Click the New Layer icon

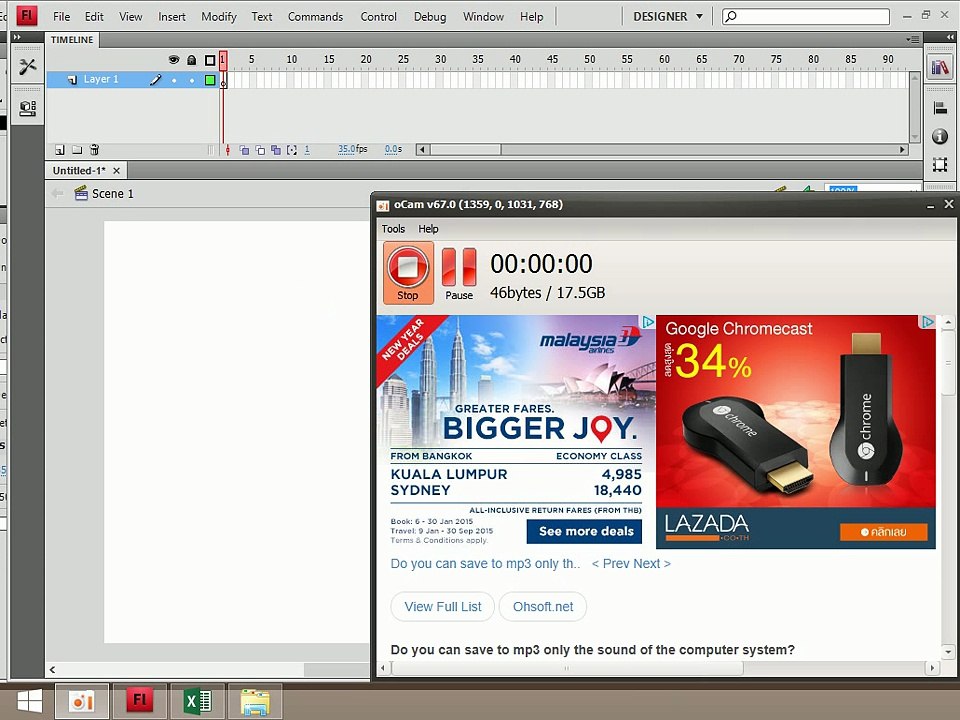point(59,149)
